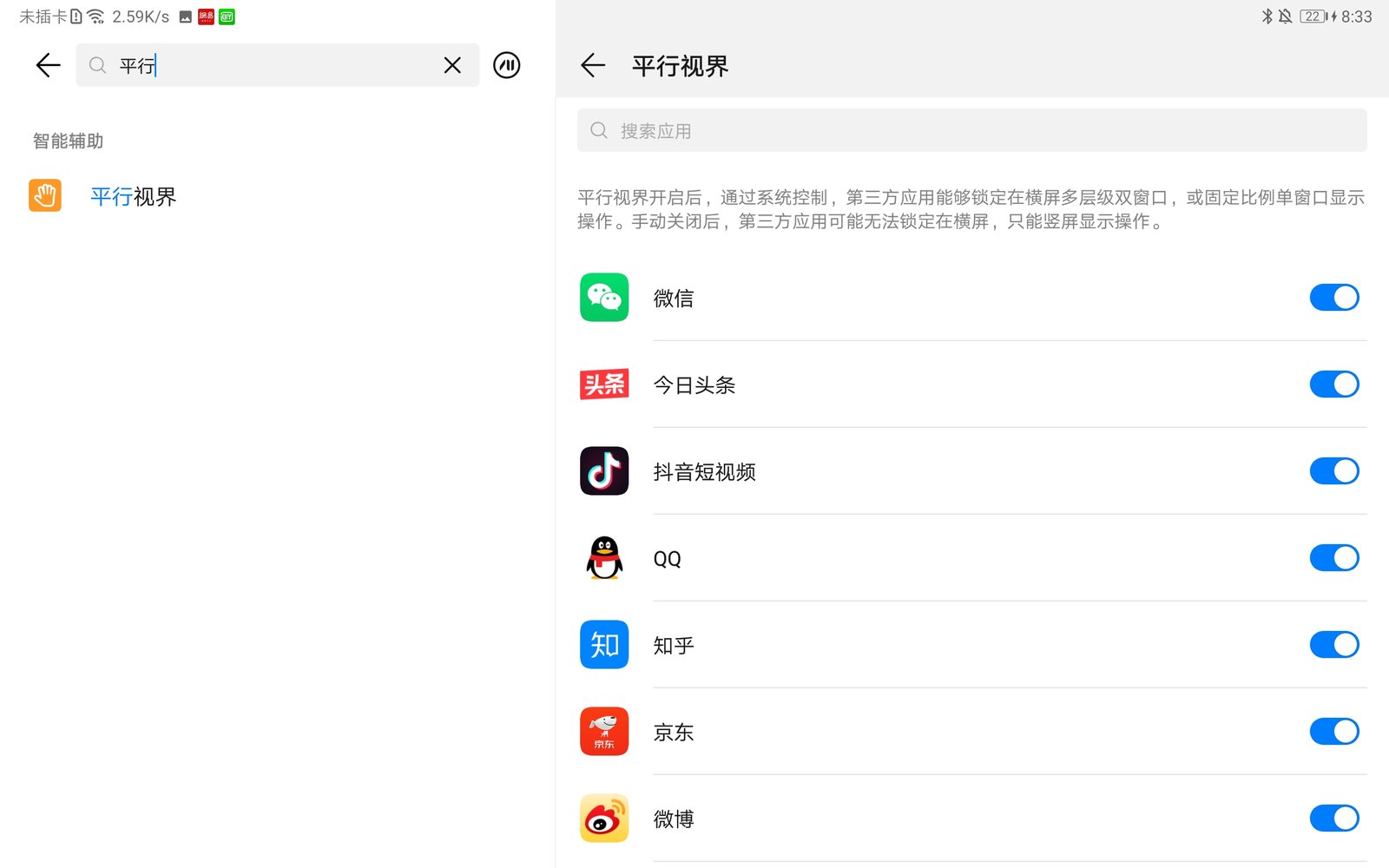Focus the 搜索应用 search box
Image resolution: width=1389 pixels, height=868 pixels.
coord(971,130)
